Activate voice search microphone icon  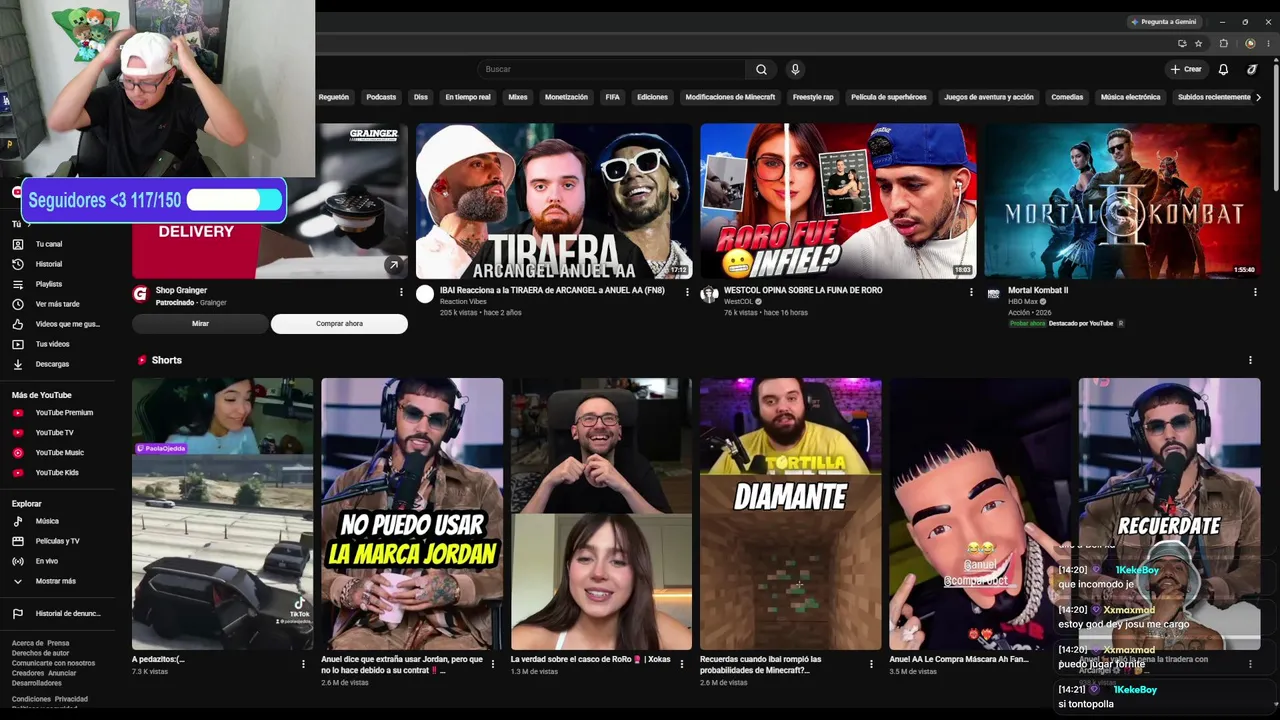795,69
